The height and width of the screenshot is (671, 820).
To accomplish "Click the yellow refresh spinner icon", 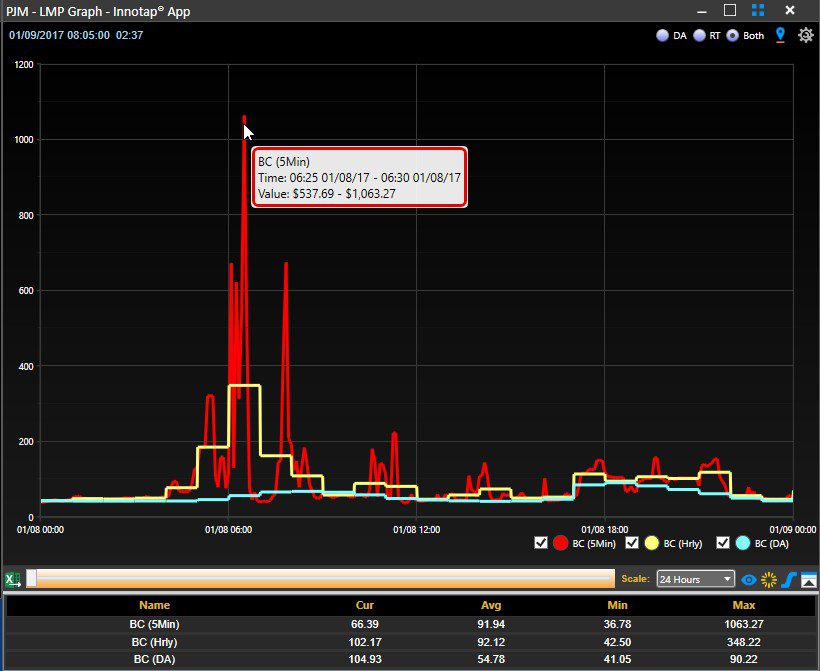I will (769, 579).
